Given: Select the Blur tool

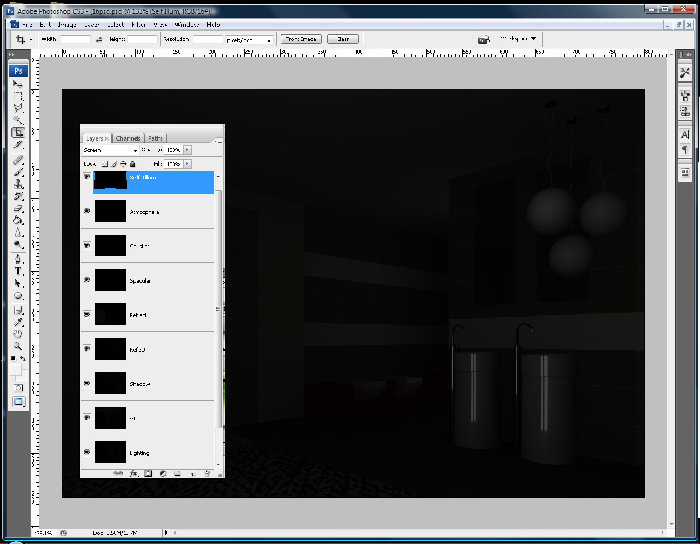Looking at the screenshot, I should click(x=18, y=232).
